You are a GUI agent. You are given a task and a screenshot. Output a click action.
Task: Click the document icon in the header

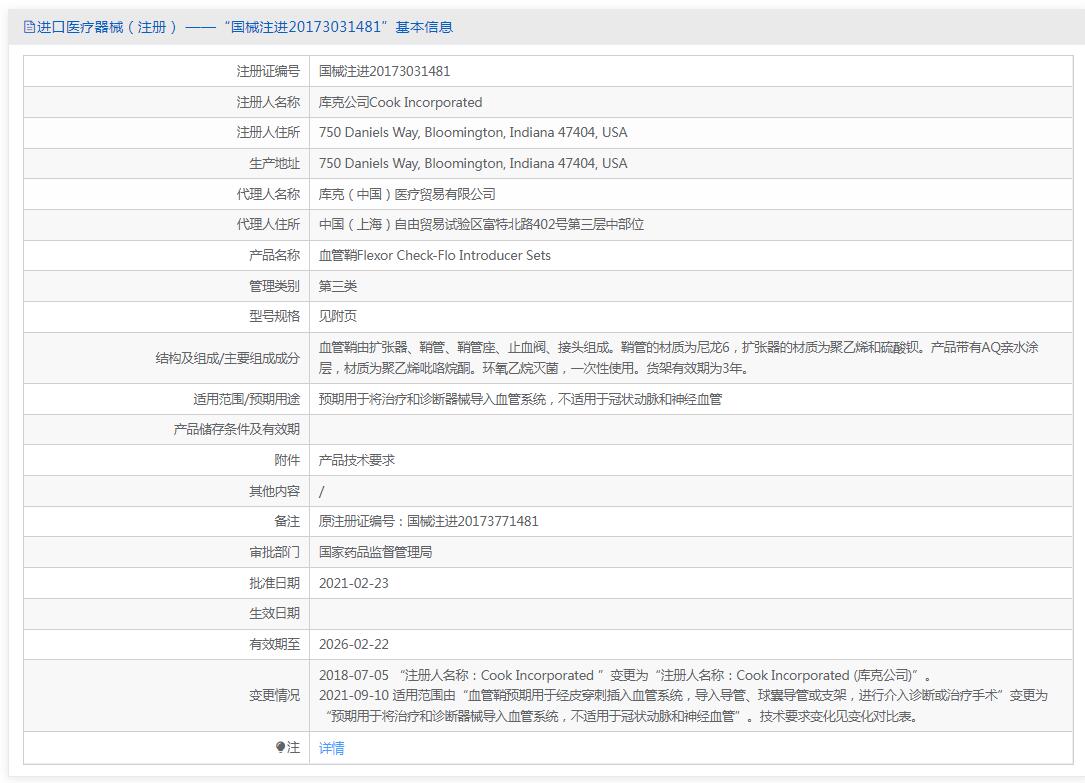click(x=29, y=27)
